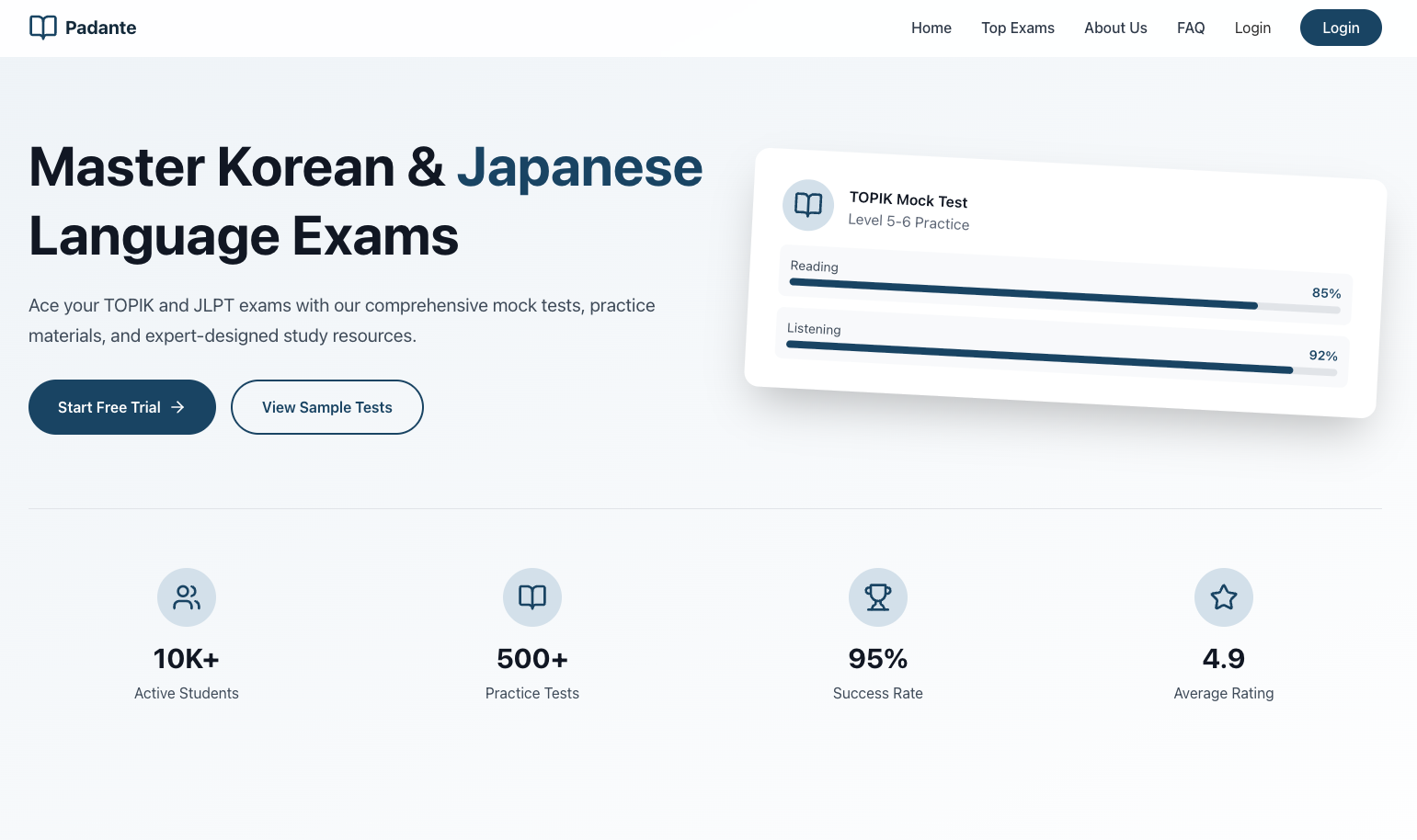The image size is (1417, 840).
Task: Click the Padante wordmark next to the logo
Action: coord(101,28)
